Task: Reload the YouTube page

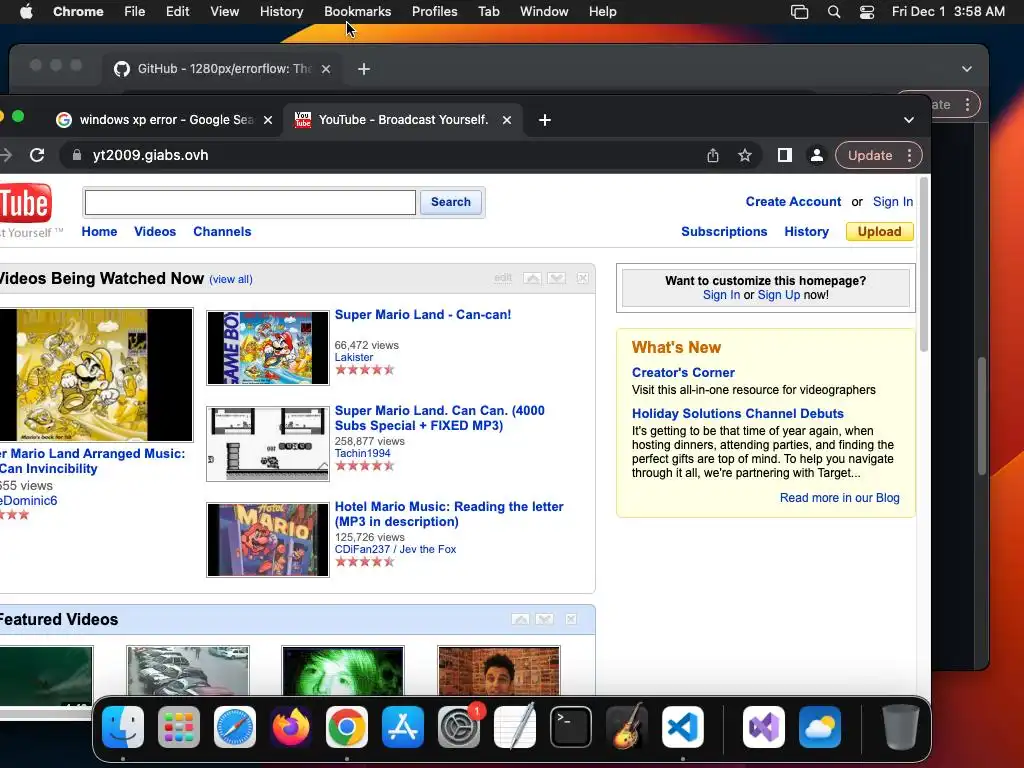Action: tap(37, 155)
